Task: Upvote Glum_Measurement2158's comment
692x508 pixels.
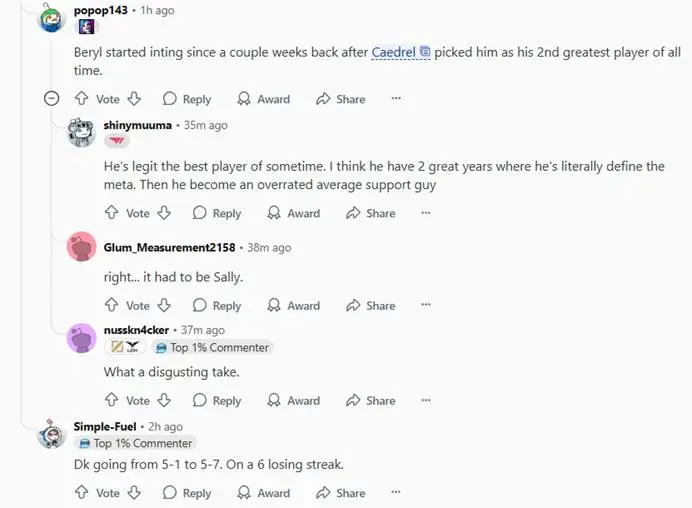Action: pyautogui.click(x=112, y=305)
